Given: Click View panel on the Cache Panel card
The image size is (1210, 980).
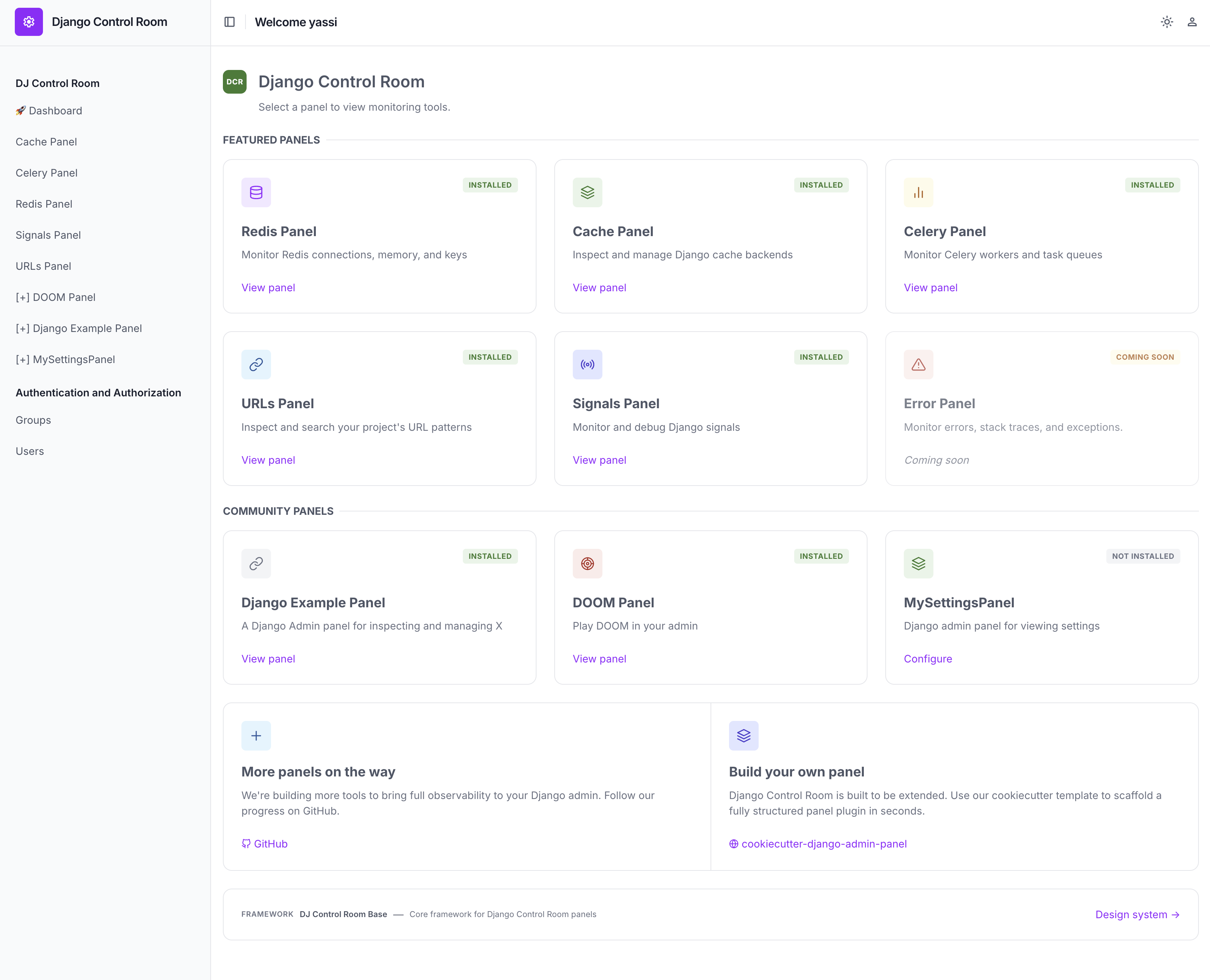Looking at the screenshot, I should tap(599, 288).
